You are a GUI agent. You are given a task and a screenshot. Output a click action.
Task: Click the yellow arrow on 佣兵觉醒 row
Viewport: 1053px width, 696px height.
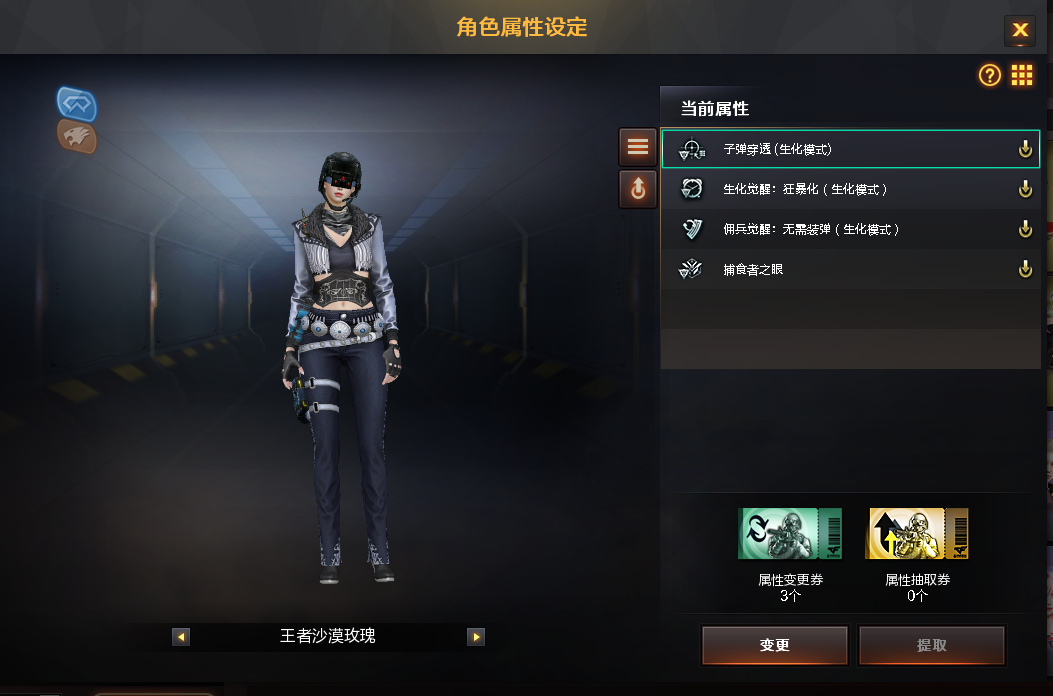click(x=1025, y=229)
